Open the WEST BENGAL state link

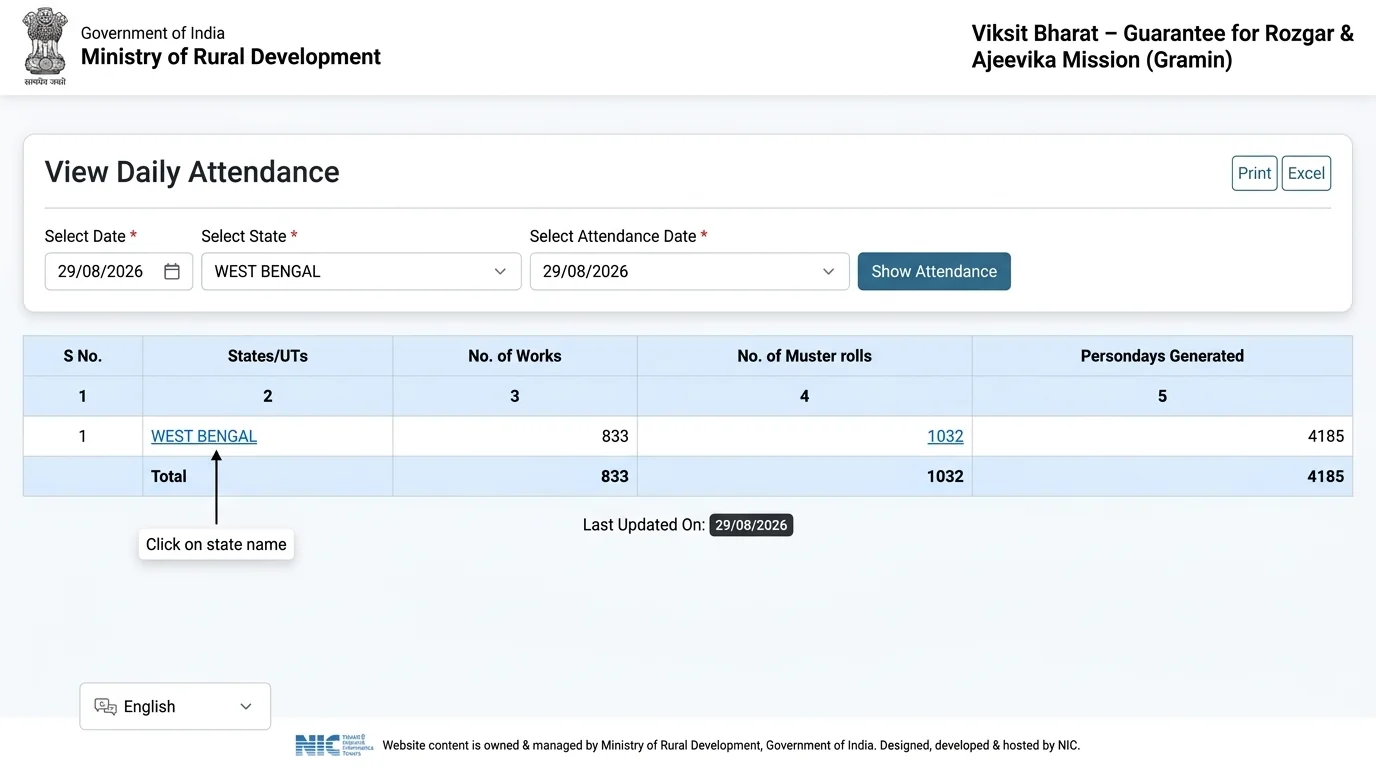[x=204, y=436]
